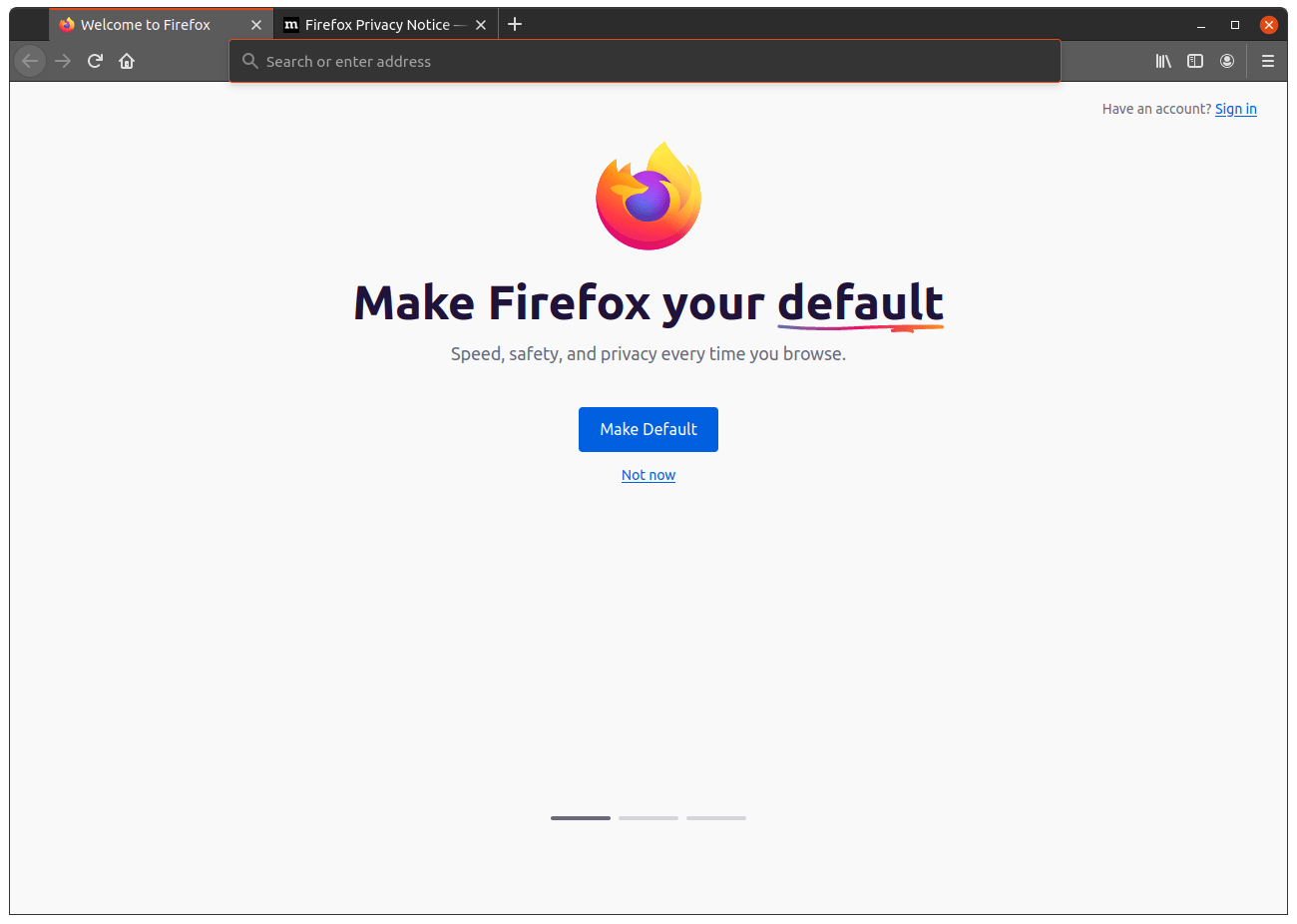This screenshot has width=1297, height=924.
Task: Switch to Welcome to Firefox tab
Action: [161, 25]
